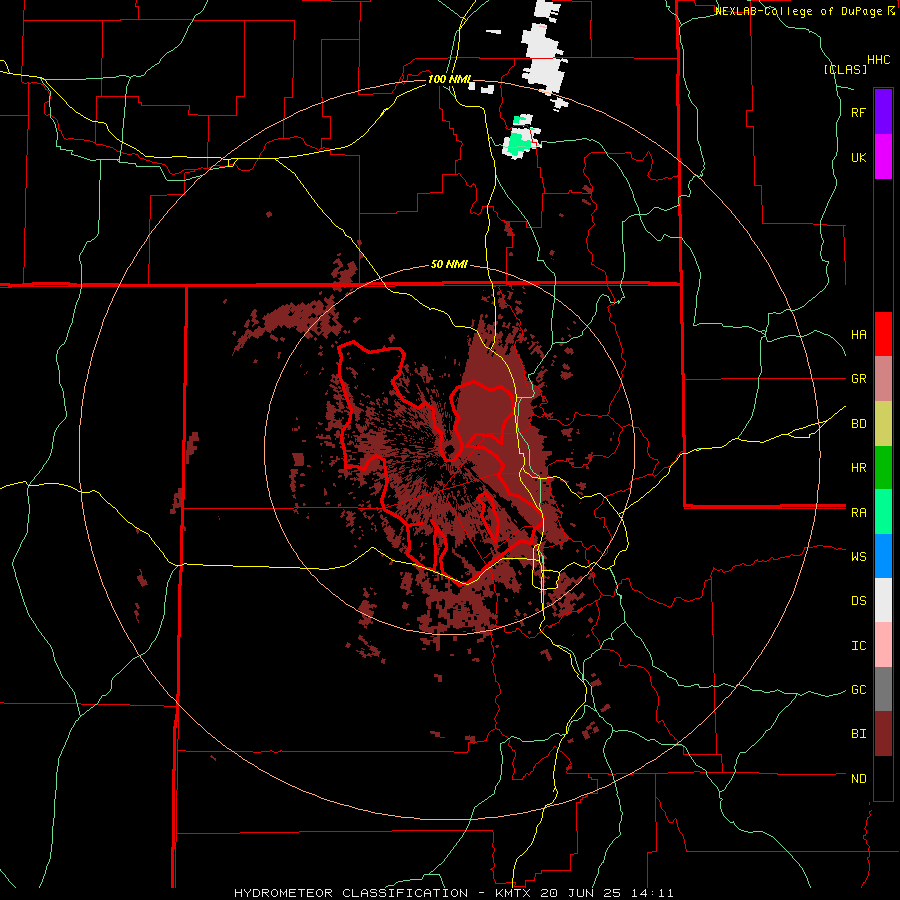Click the HA legend label
This screenshot has width=900, height=900.
tap(859, 335)
